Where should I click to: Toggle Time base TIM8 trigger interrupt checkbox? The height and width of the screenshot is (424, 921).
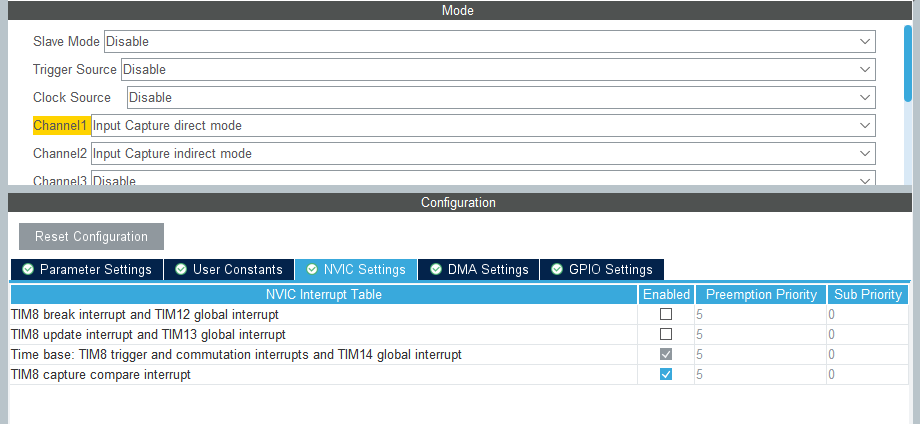666,354
